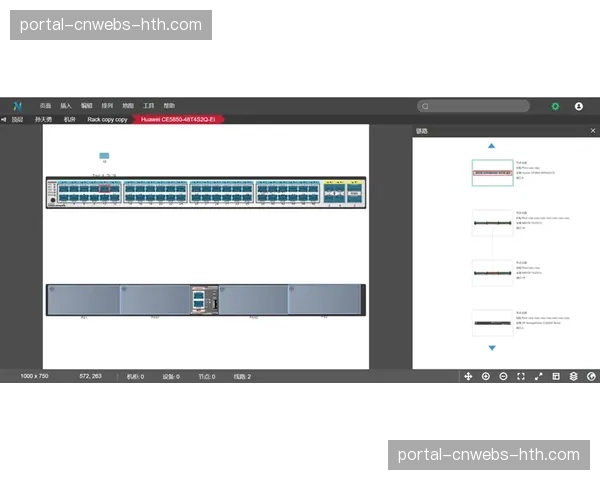Click the fullscreen expand arrows icon

(x=538, y=377)
